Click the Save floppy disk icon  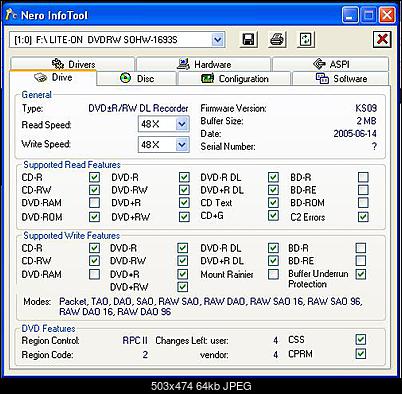[249, 40]
